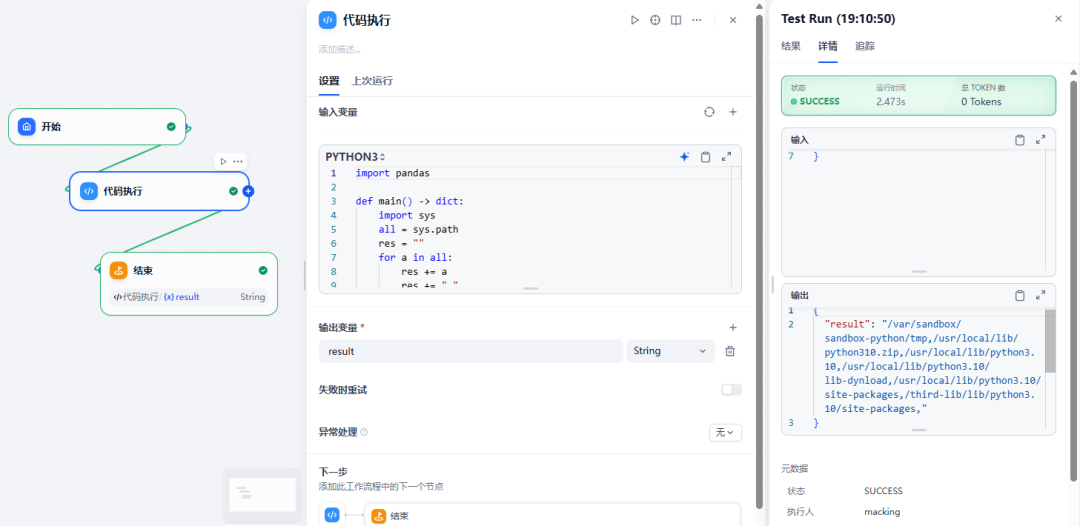Open the 详情 tab in Test Run
Viewport: 1080px width, 526px height.
click(828, 46)
